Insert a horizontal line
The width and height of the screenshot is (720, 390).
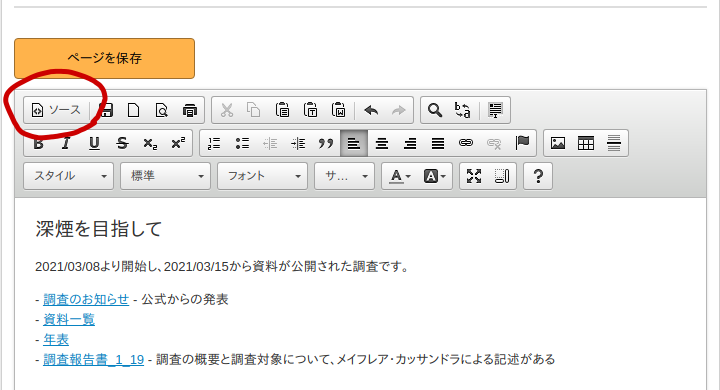[x=614, y=143]
